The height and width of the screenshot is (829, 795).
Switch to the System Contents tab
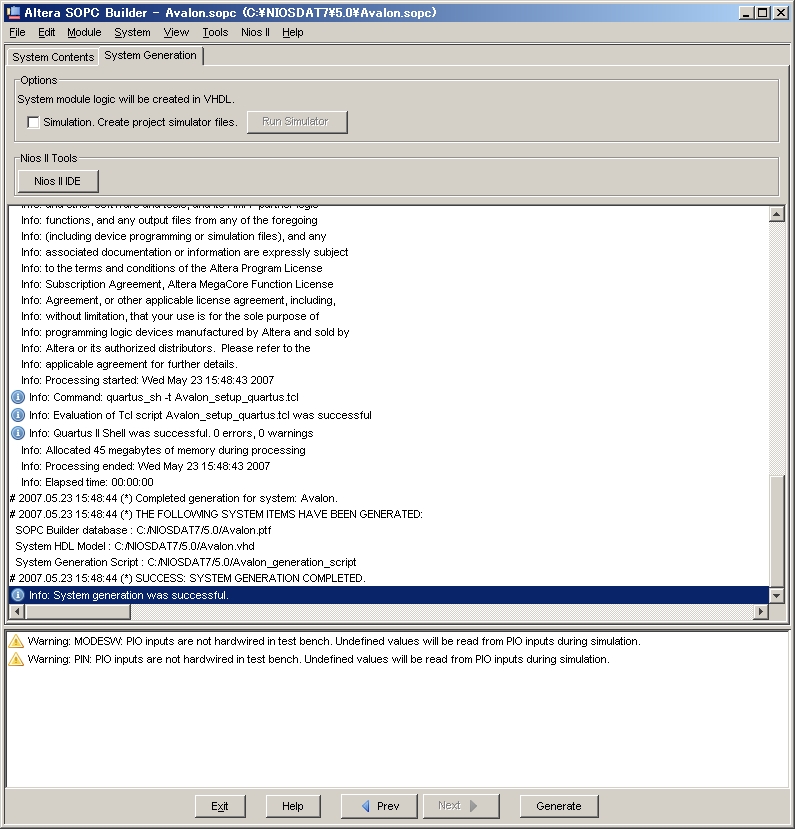53,57
